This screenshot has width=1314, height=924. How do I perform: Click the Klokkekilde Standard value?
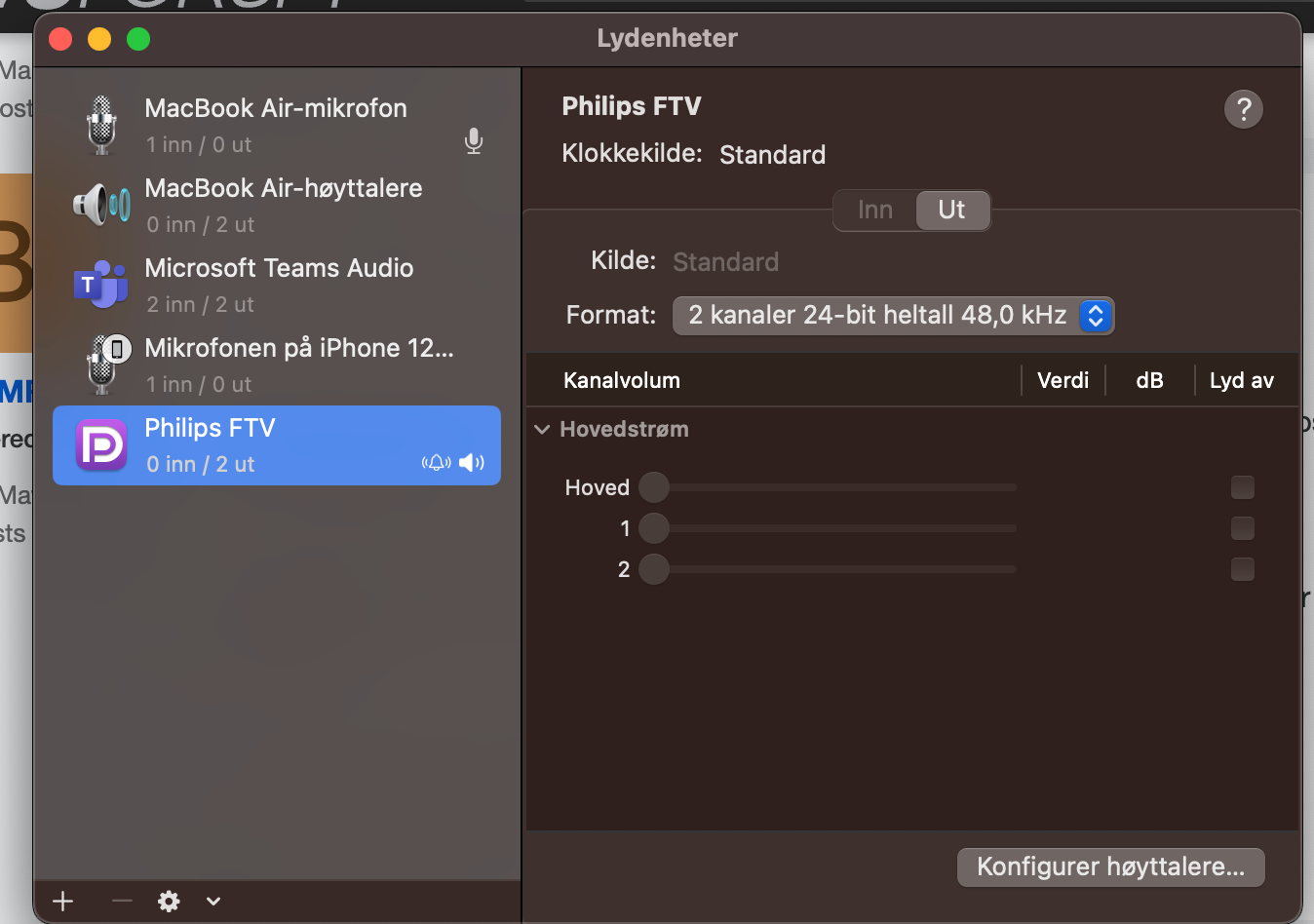point(773,155)
